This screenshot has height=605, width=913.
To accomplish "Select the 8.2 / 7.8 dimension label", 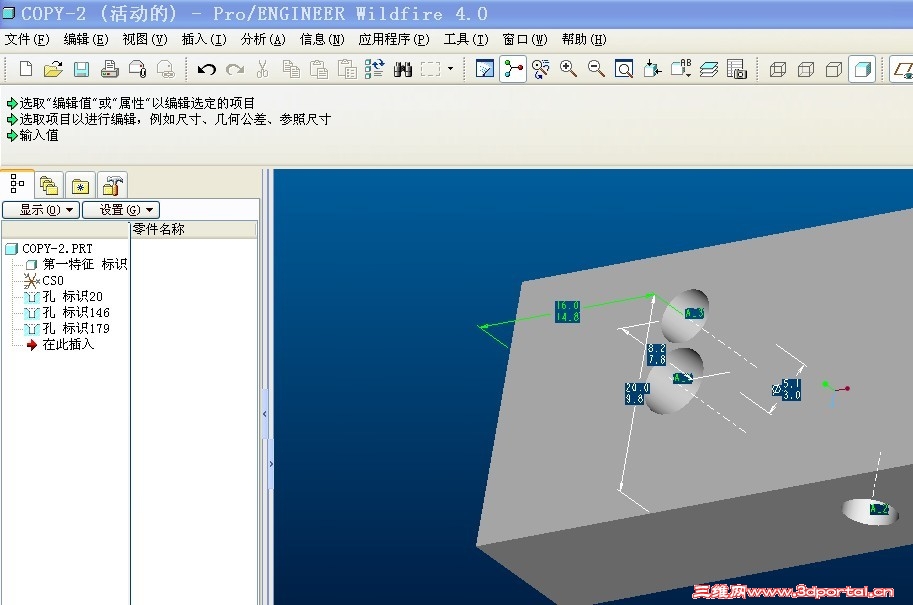I will pyautogui.click(x=657, y=354).
